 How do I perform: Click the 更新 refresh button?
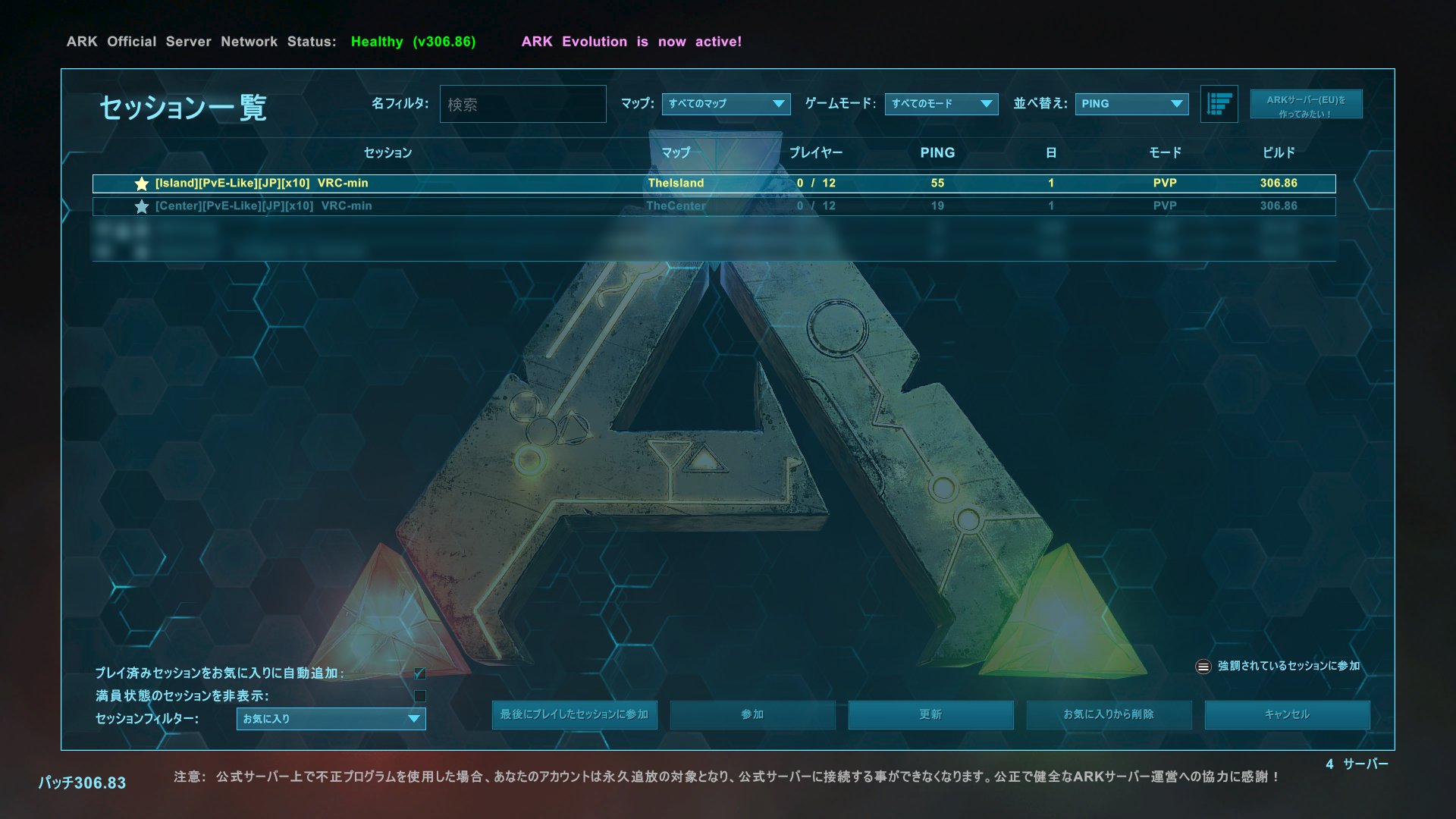click(x=931, y=715)
